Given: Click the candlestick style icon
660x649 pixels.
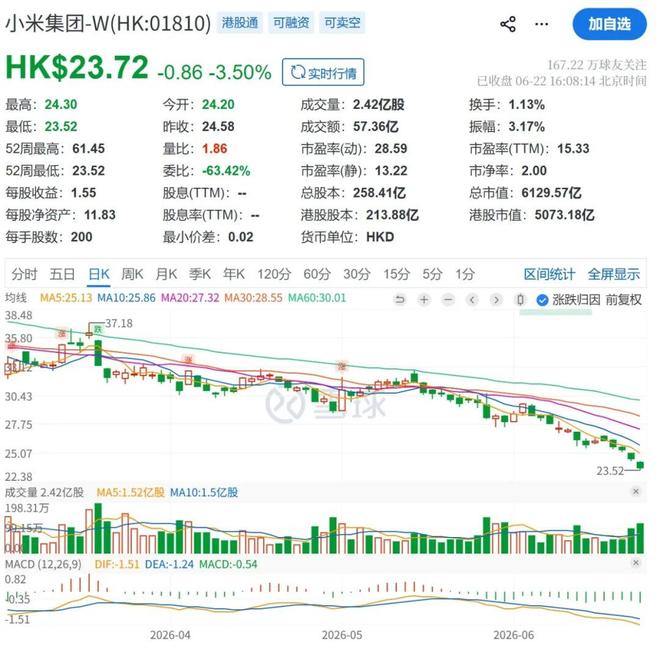Looking at the screenshot, I should 521,300.
